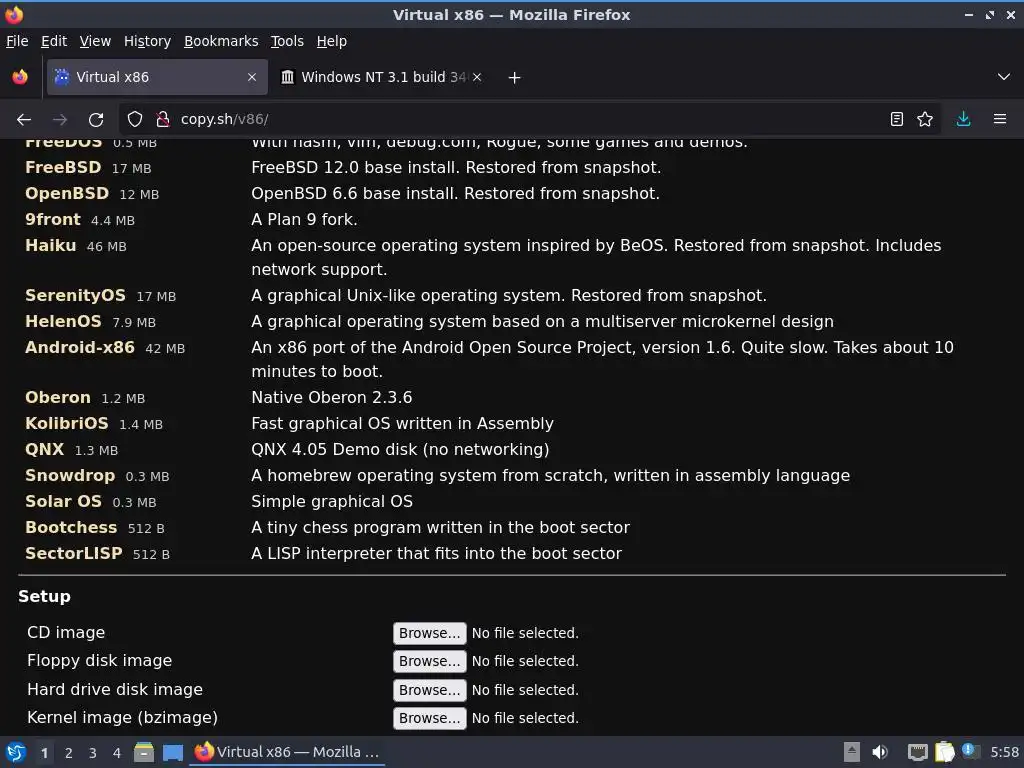This screenshot has height=768, width=1024.
Task: Open the list all tabs chevron
Action: pyautogui.click(x=1004, y=77)
